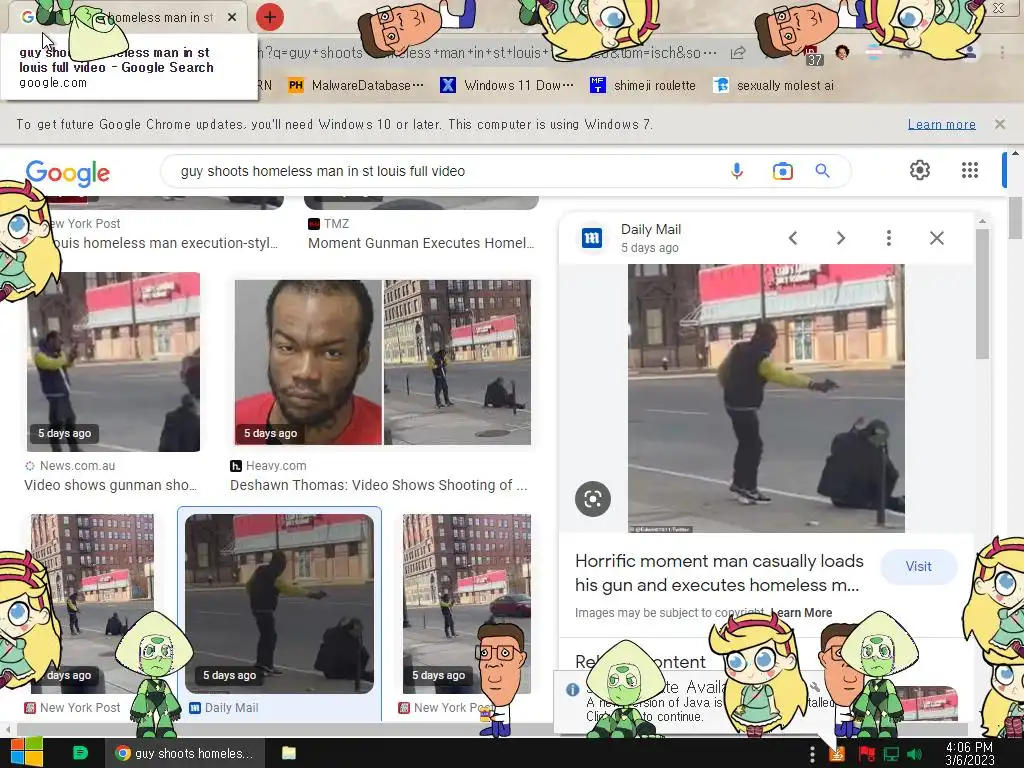
Task: Click the Learn More copyright link
Action: tap(801, 613)
